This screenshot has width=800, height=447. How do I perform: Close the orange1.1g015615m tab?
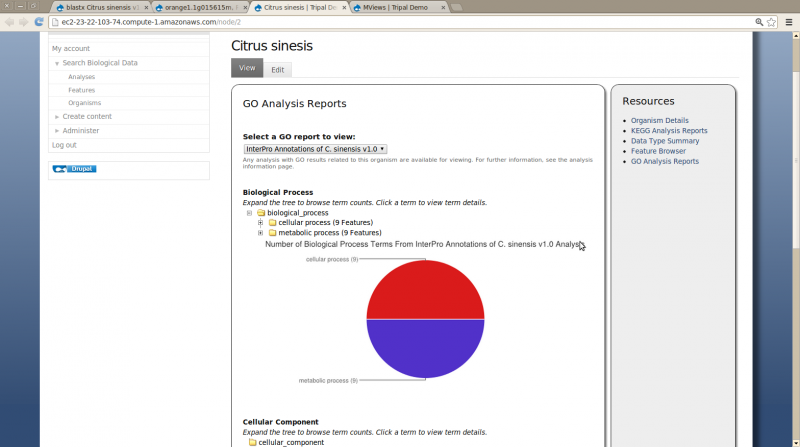tap(245, 8)
